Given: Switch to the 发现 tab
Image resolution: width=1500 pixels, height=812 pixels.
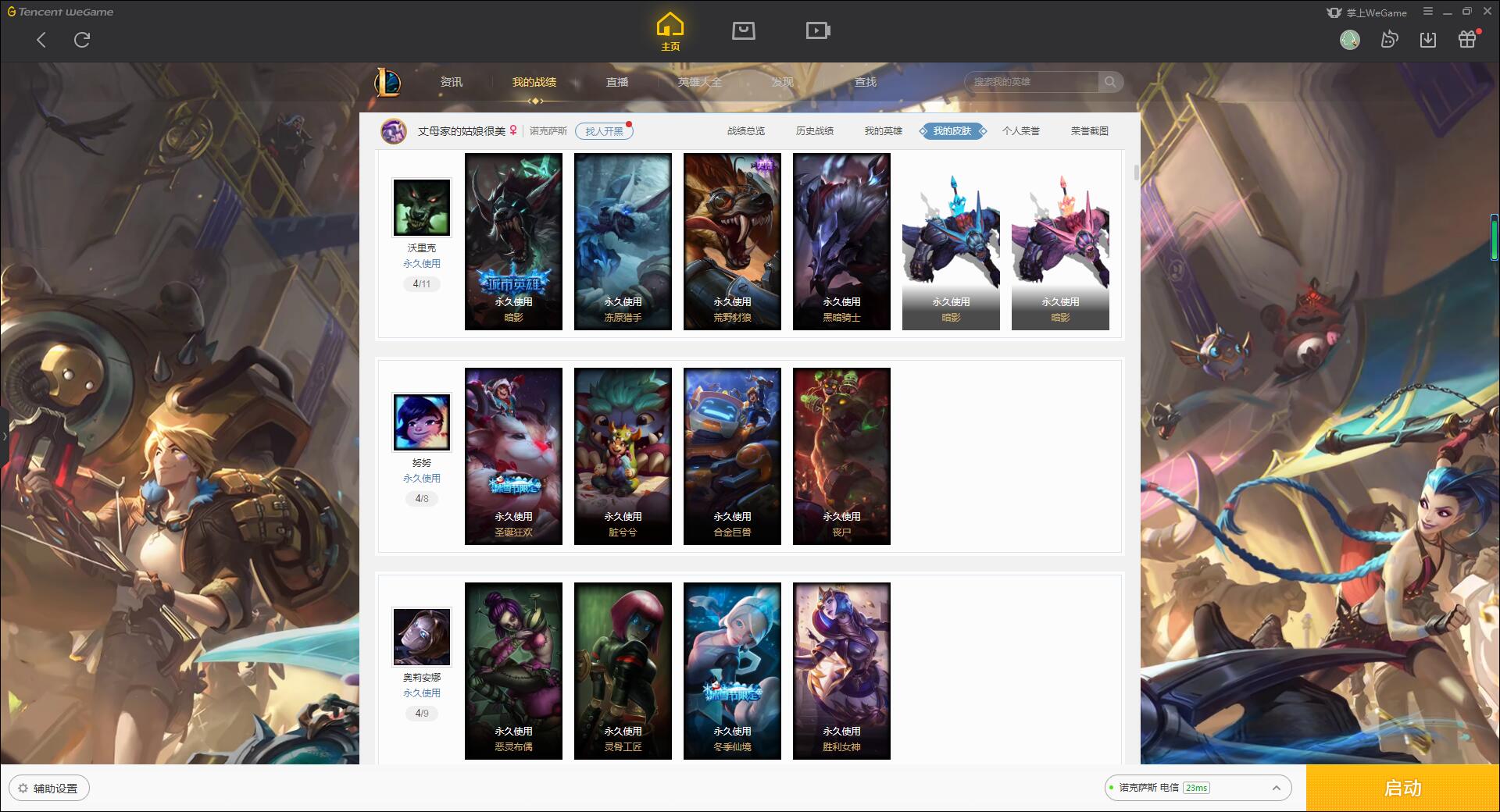Looking at the screenshot, I should (783, 82).
